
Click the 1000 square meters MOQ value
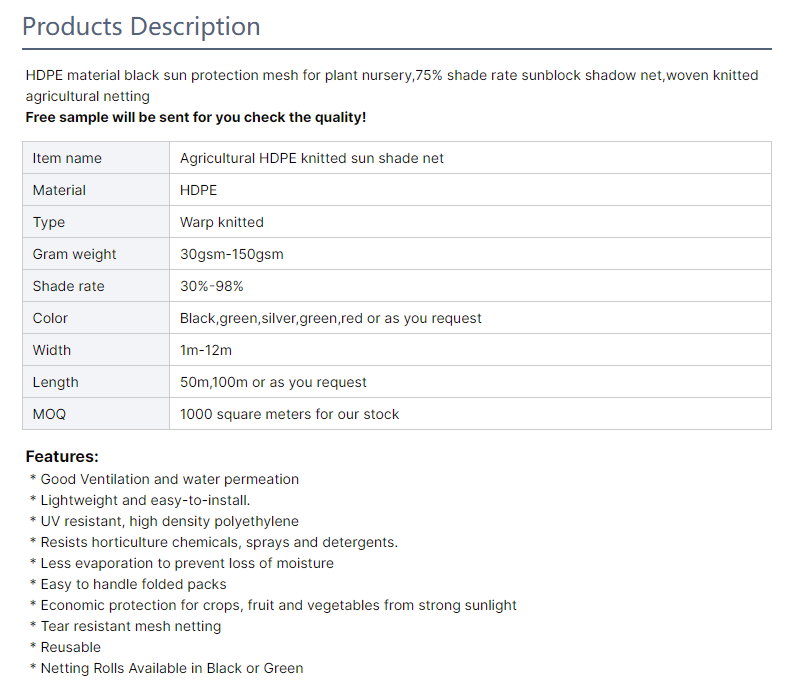point(289,414)
